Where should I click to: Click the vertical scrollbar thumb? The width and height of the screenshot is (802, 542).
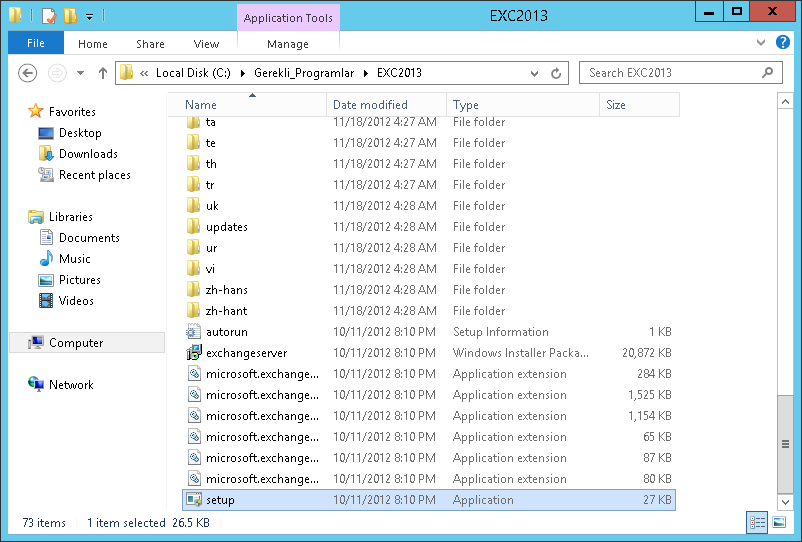(785, 444)
